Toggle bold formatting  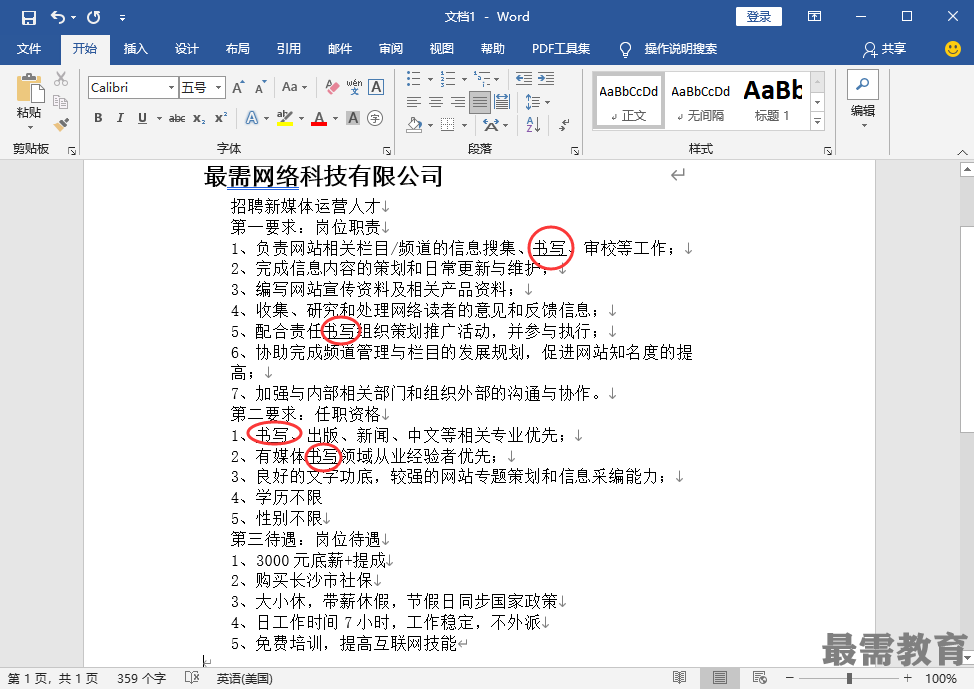[x=98, y=118]
